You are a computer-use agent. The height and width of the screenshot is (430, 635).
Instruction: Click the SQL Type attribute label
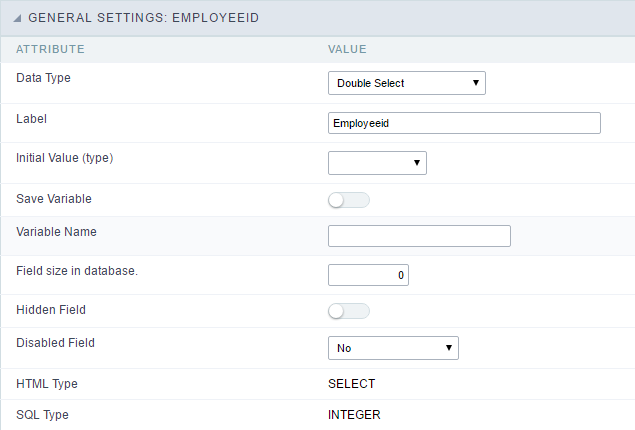(42, 414)
